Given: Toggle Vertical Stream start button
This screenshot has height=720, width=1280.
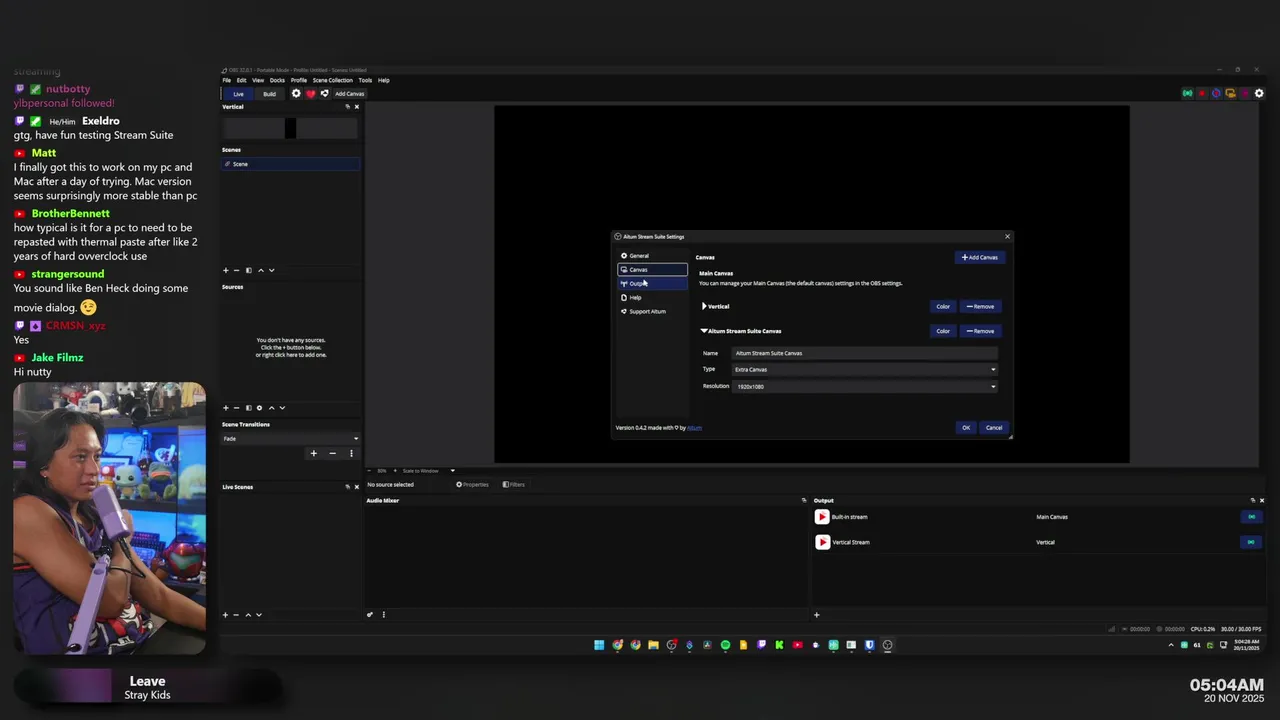Looking at the screenshot, I should [1251, 542].
